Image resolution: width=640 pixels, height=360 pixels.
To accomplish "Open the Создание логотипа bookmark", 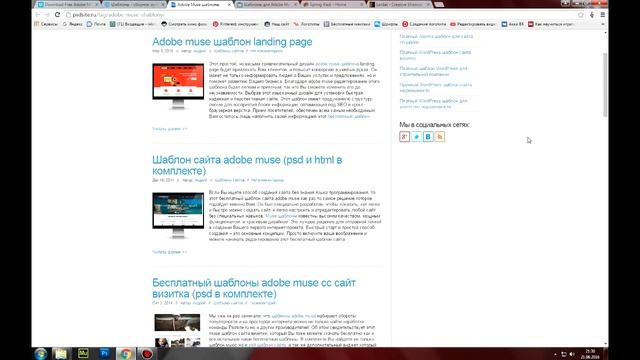I will tap(424, 24).
